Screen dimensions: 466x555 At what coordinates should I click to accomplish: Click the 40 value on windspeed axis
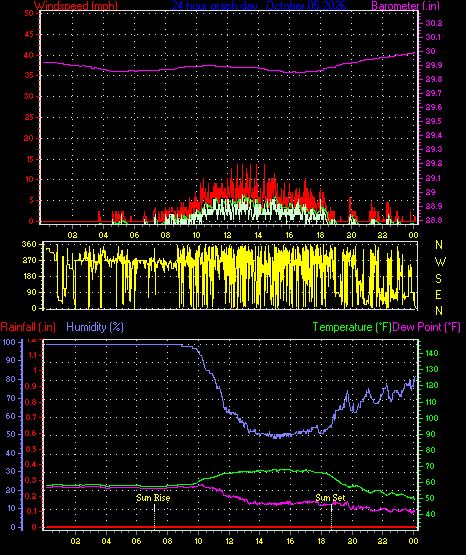pyautogui.click(x=29, y=55)
